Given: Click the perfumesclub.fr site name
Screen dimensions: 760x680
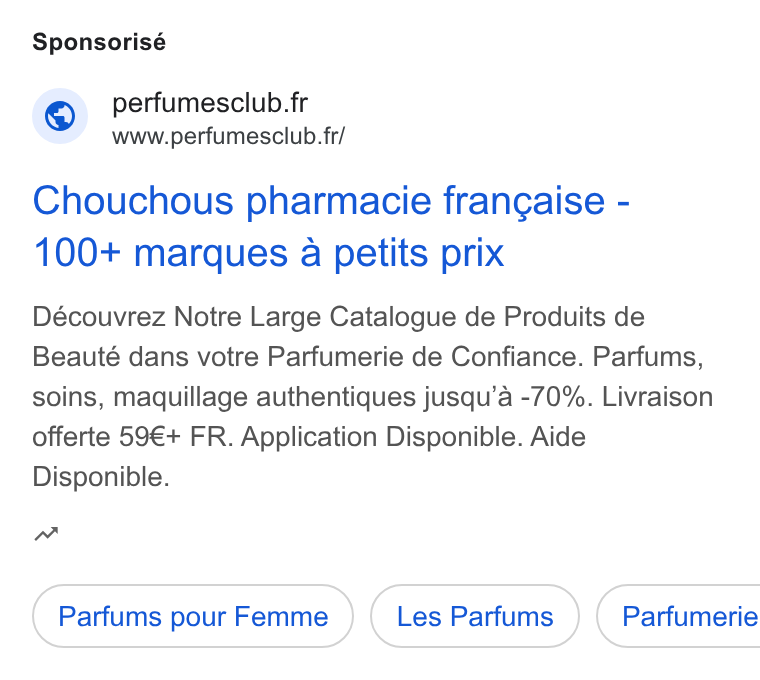Looking at the screenshot, I should pyautogui.click(x=210, y=103).
